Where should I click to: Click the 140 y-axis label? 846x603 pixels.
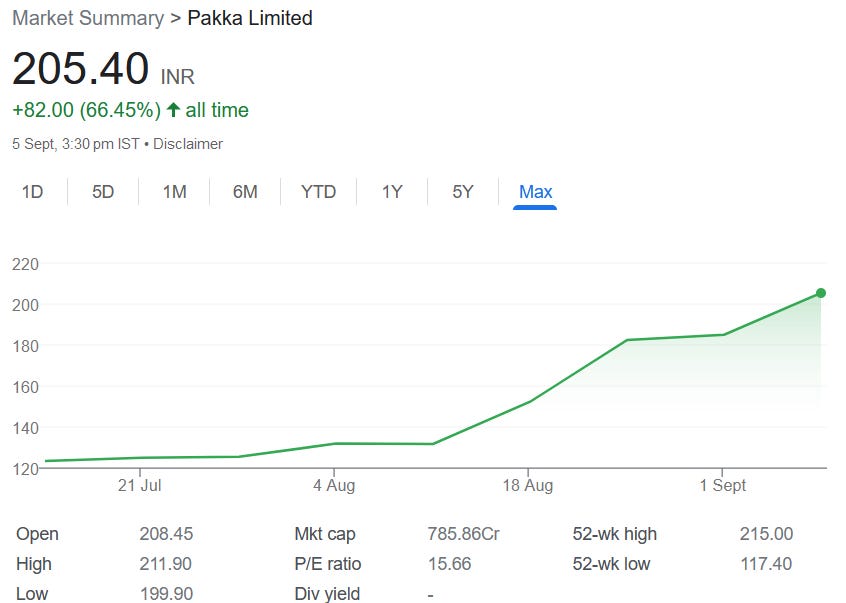[x=25, y=428]
